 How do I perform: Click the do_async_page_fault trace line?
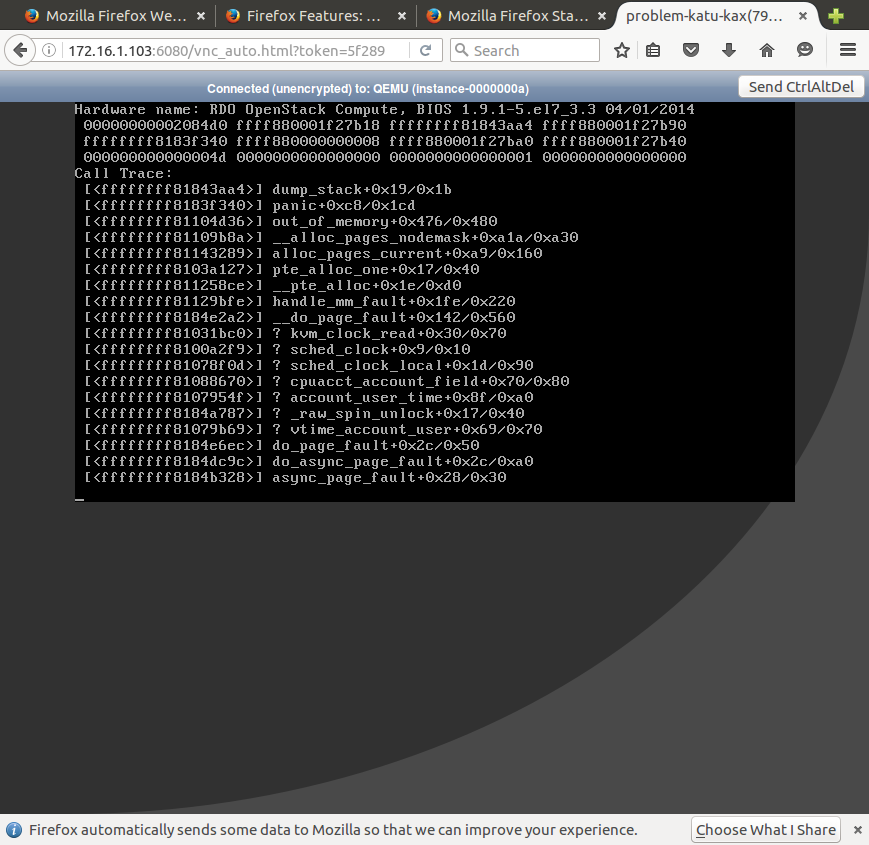(x=309, y=462)
